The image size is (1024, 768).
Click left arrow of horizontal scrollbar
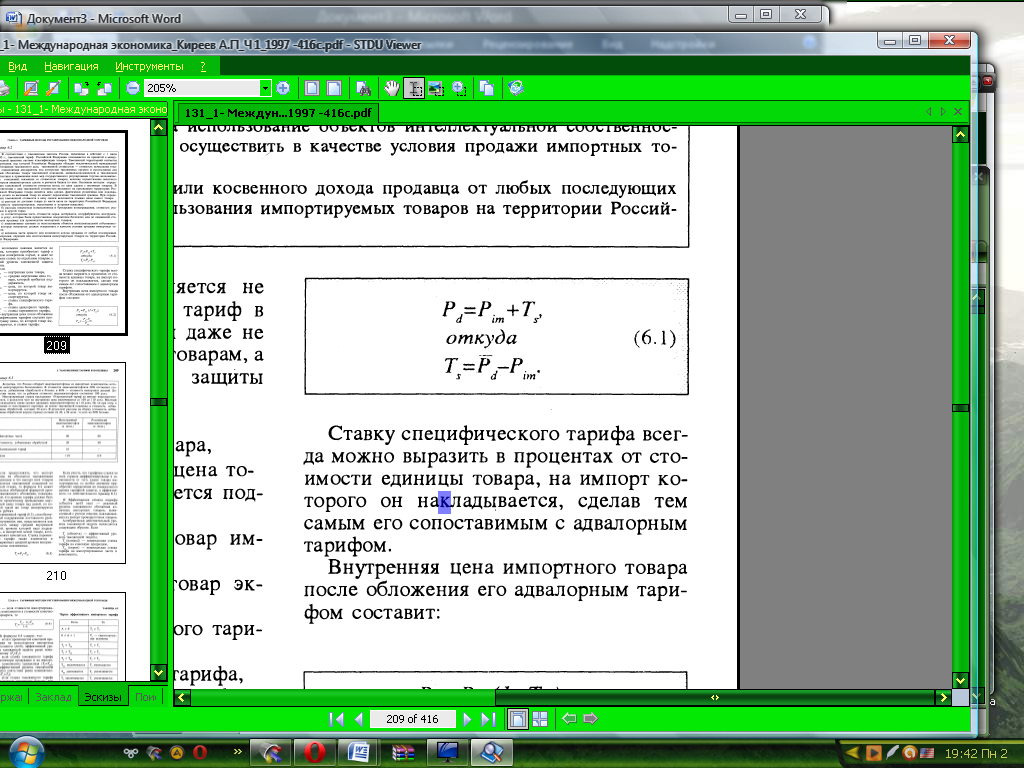pyautogui.click(x=182, y=697)
